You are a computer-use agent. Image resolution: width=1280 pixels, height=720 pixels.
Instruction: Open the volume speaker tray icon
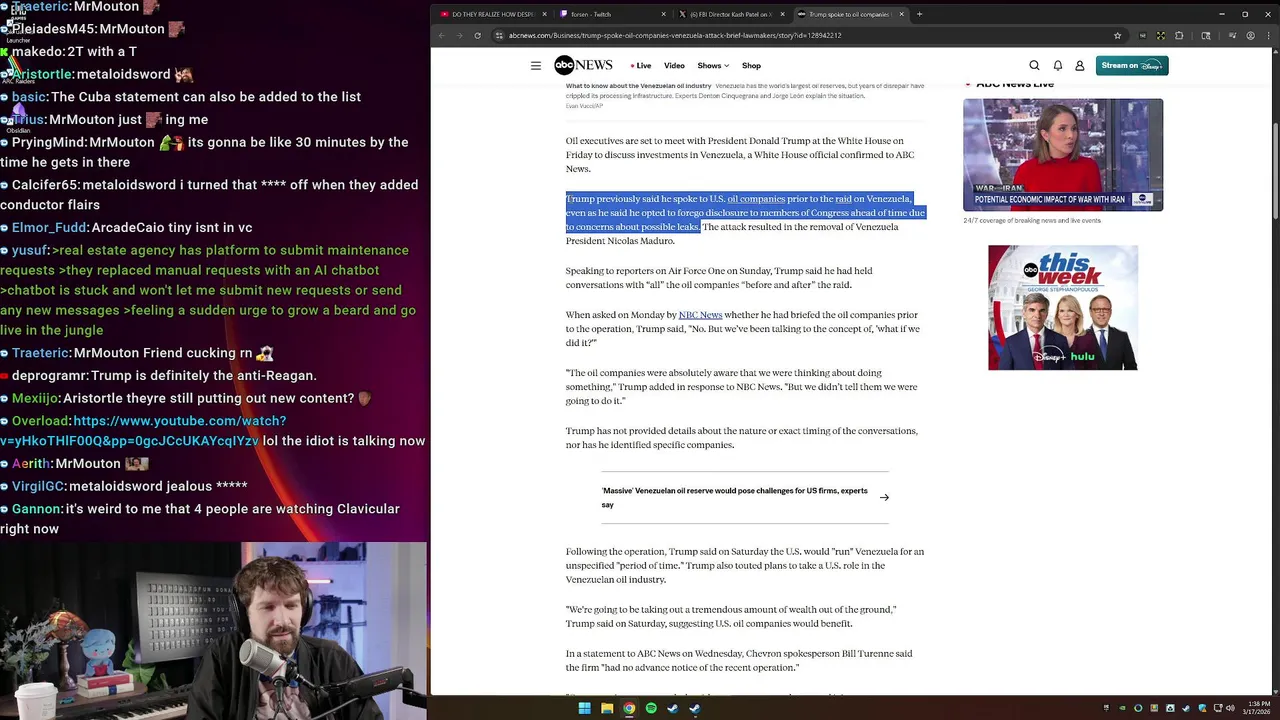1230,708
